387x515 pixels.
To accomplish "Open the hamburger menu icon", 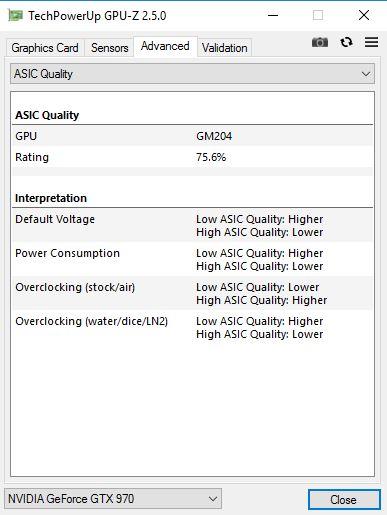I will (x=371, y=42).
